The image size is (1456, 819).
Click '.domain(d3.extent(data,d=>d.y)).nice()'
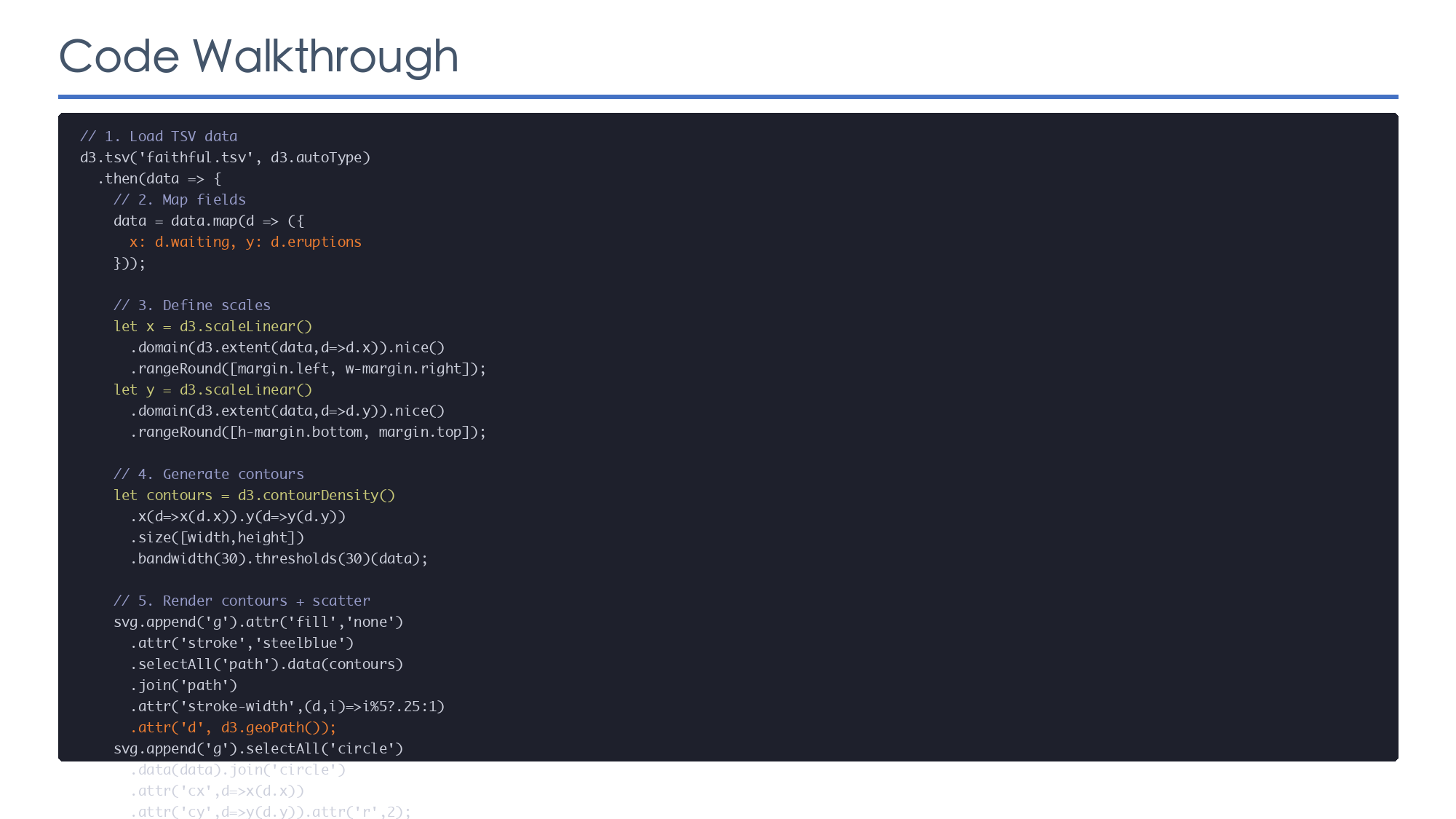[287, 411]
